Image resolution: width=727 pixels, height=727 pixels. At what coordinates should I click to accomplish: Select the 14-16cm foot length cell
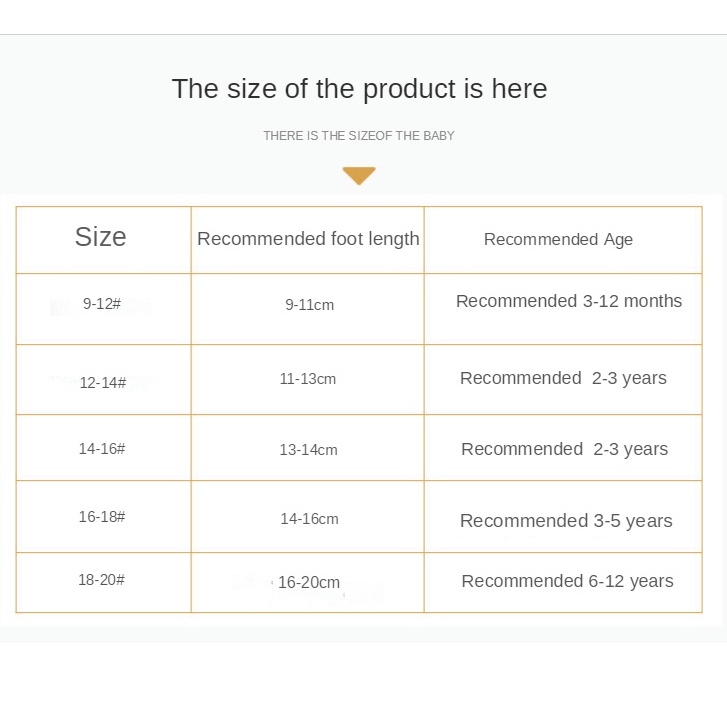[309, 519]
